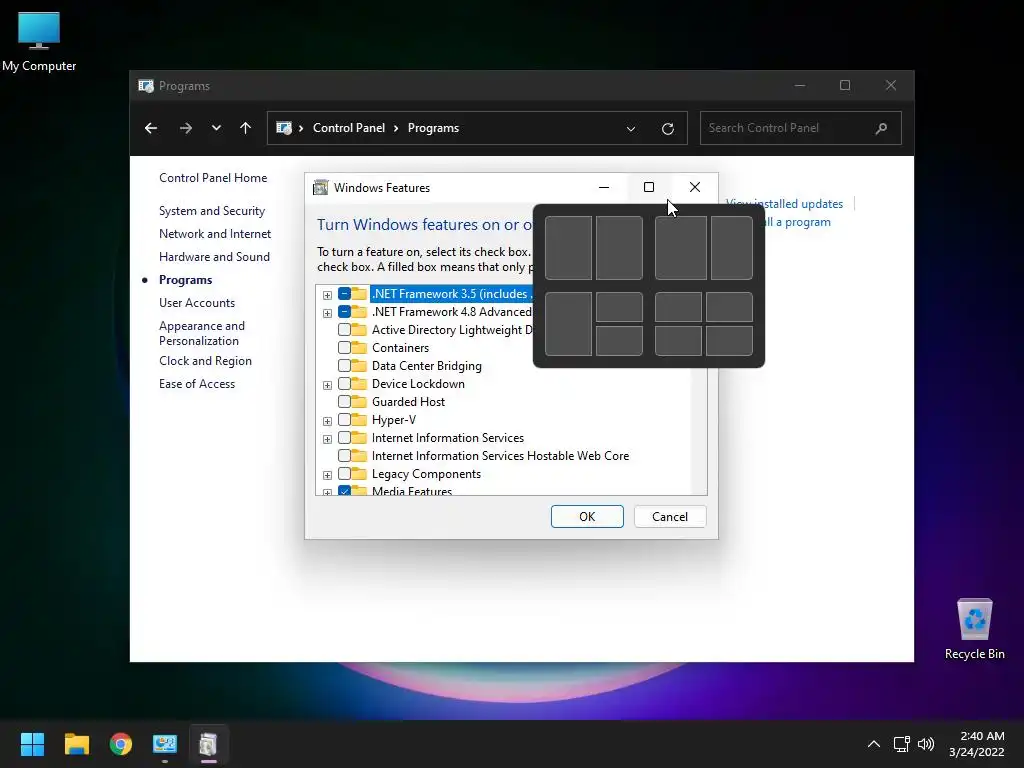Open the Windows Start menu
The image size is (1024, 768).
pos(32,744)
